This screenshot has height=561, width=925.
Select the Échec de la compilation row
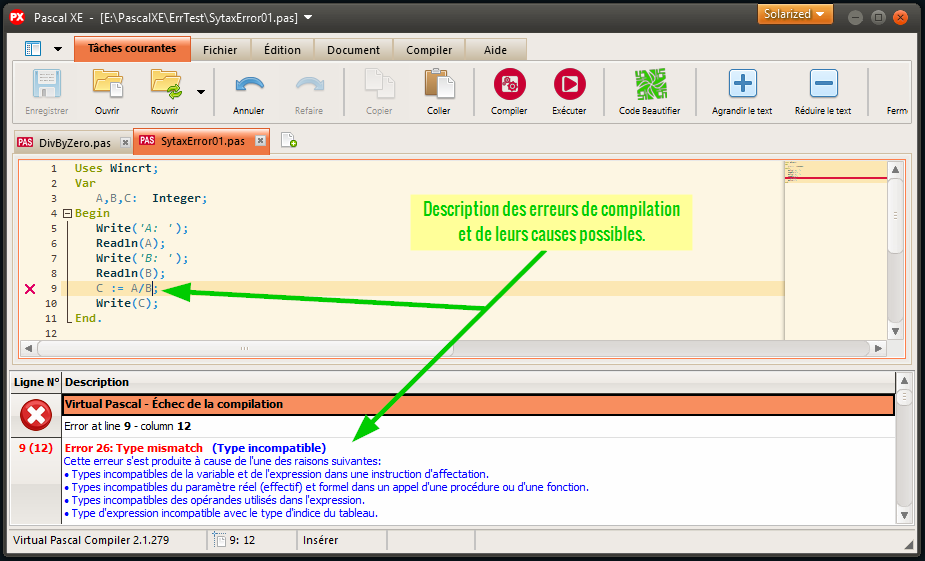pos(478,404)
